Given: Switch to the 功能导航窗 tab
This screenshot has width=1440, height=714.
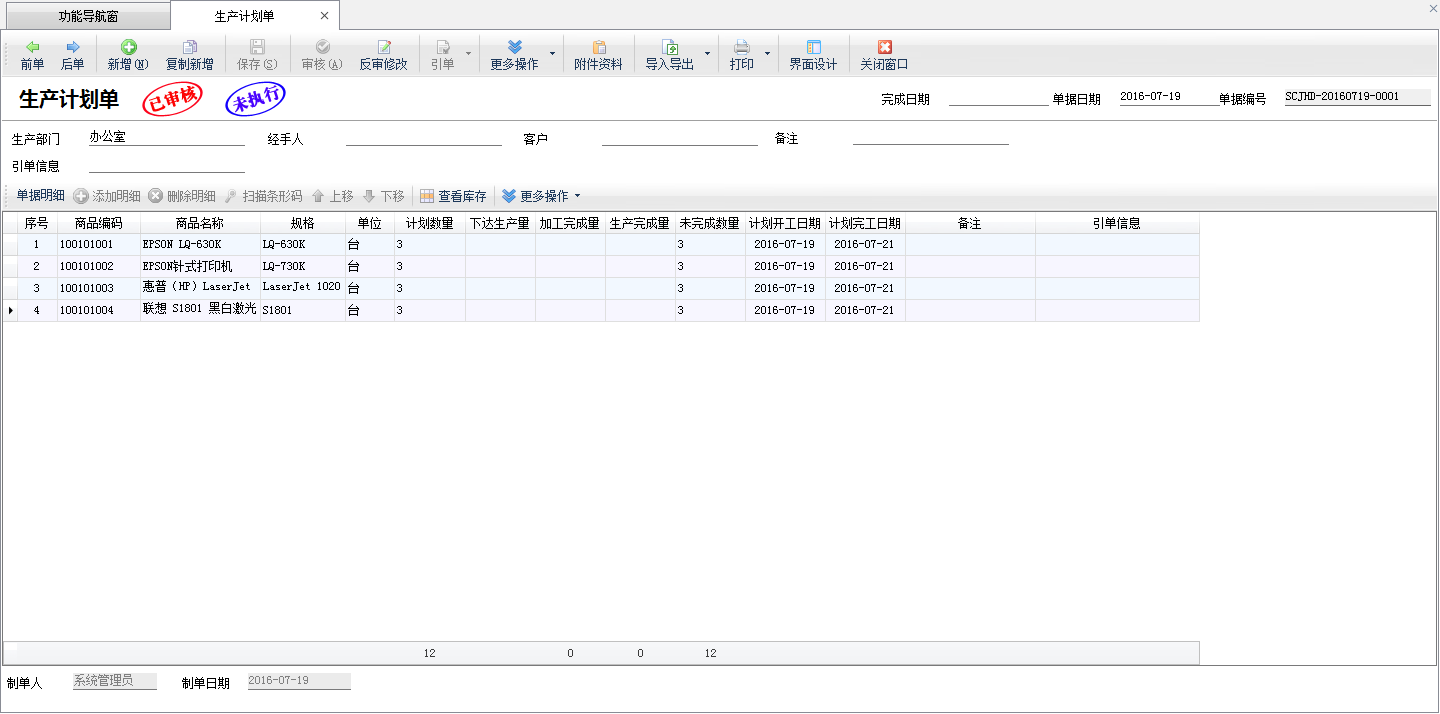Looking at the screenshot, I should coord(88,16).
